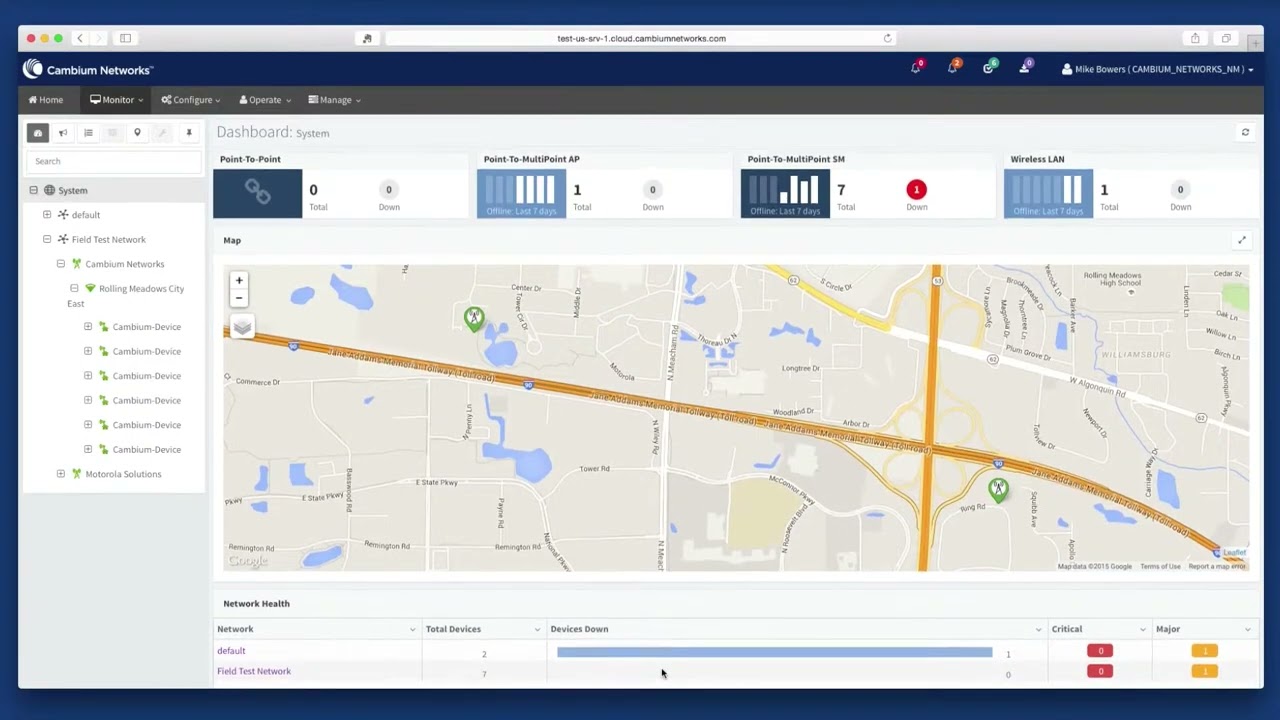Open the Operate menu
Viewport: 1280px width, 720px height.
coord(265,100)
